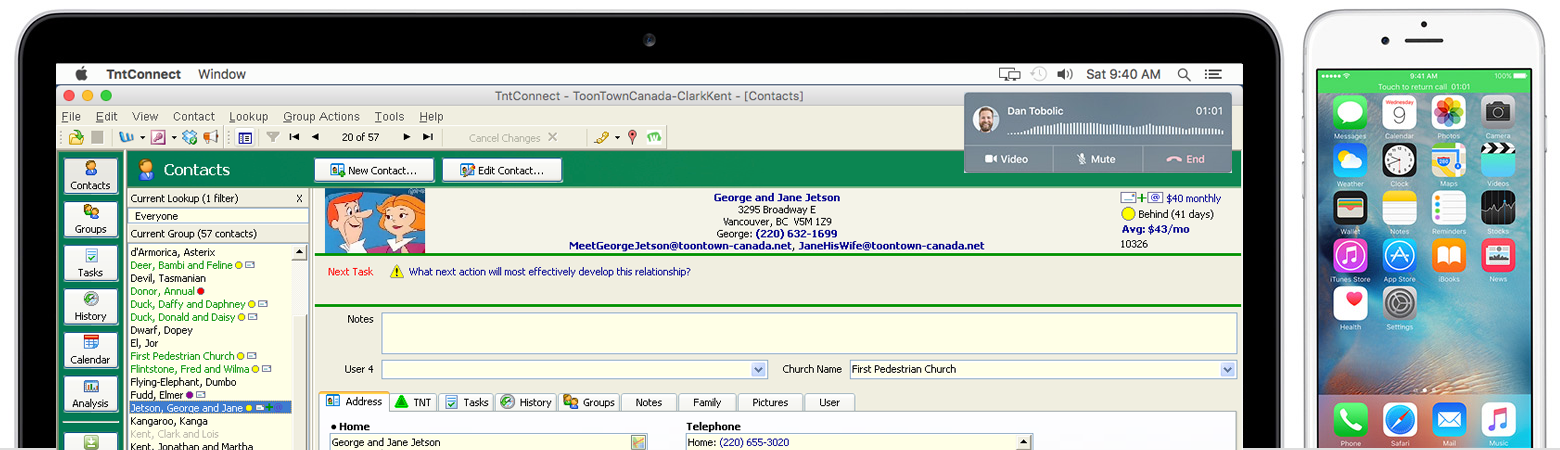Open the Group Actions menu

coord(321,117)
